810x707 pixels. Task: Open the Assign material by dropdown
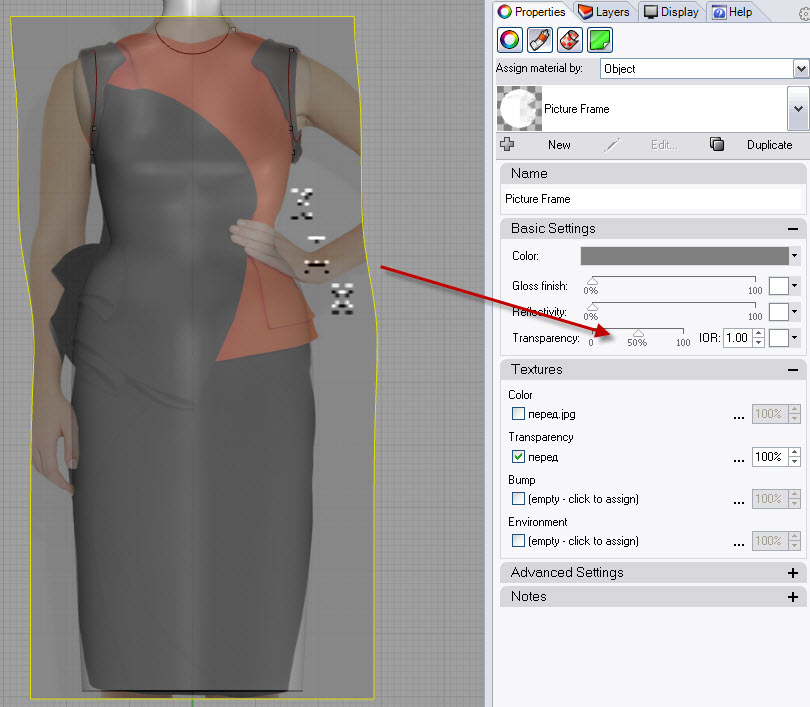[x=800, y=68]
